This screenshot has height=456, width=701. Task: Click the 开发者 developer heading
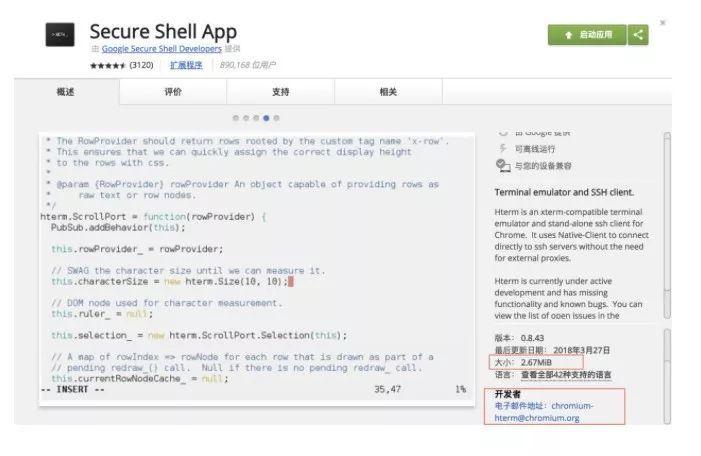pos(507,394)
